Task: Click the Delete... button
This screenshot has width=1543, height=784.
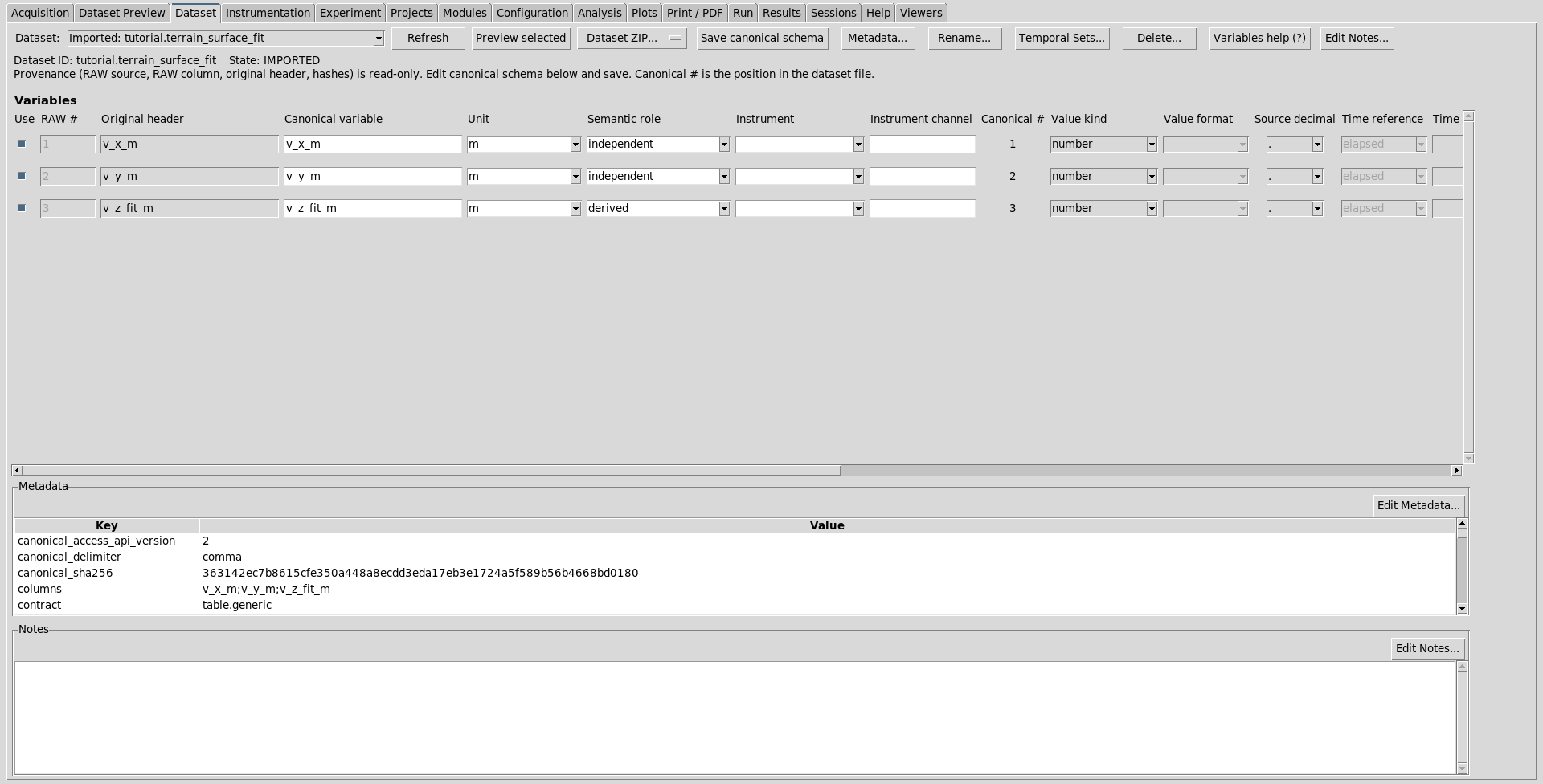Action: coord(1159,38)
